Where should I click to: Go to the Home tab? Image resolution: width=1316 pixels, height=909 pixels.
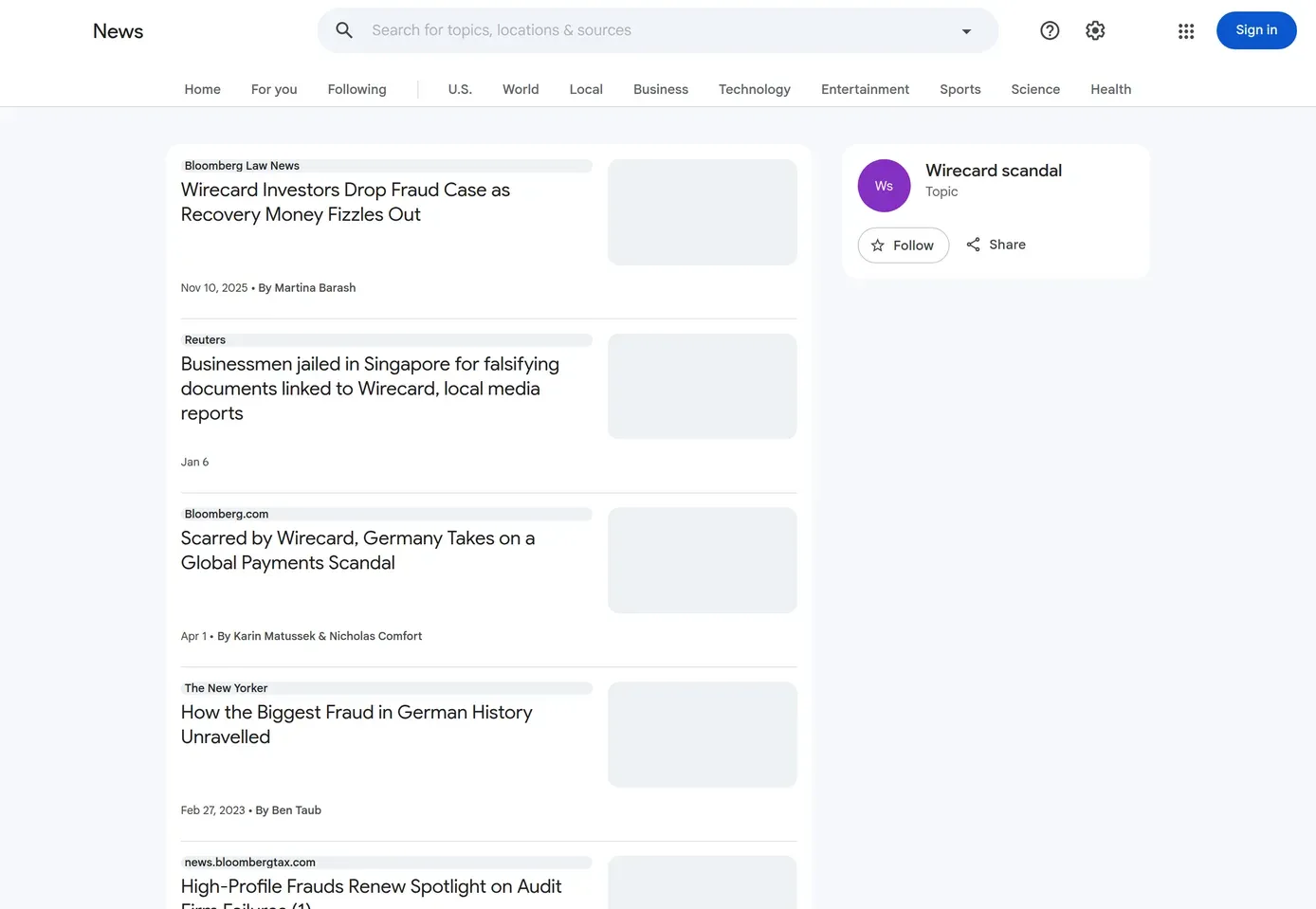point(202,89)
